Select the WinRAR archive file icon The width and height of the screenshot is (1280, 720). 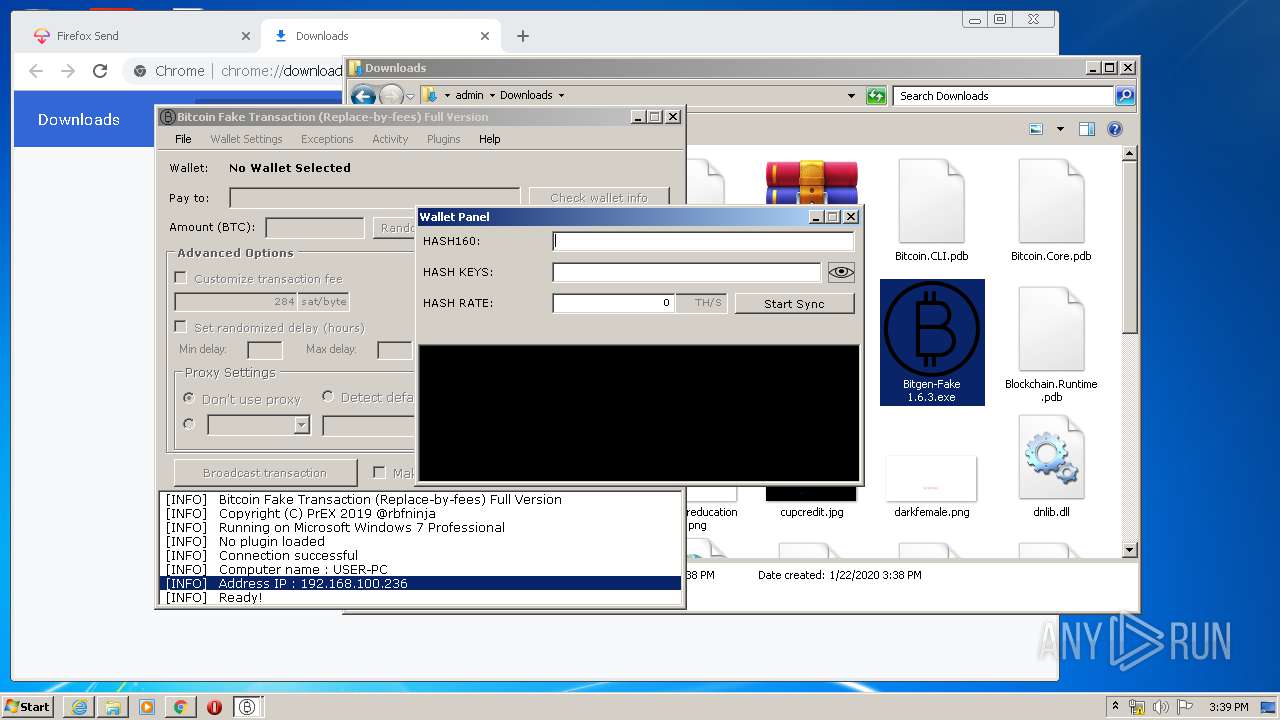click(x=811, y=184)
